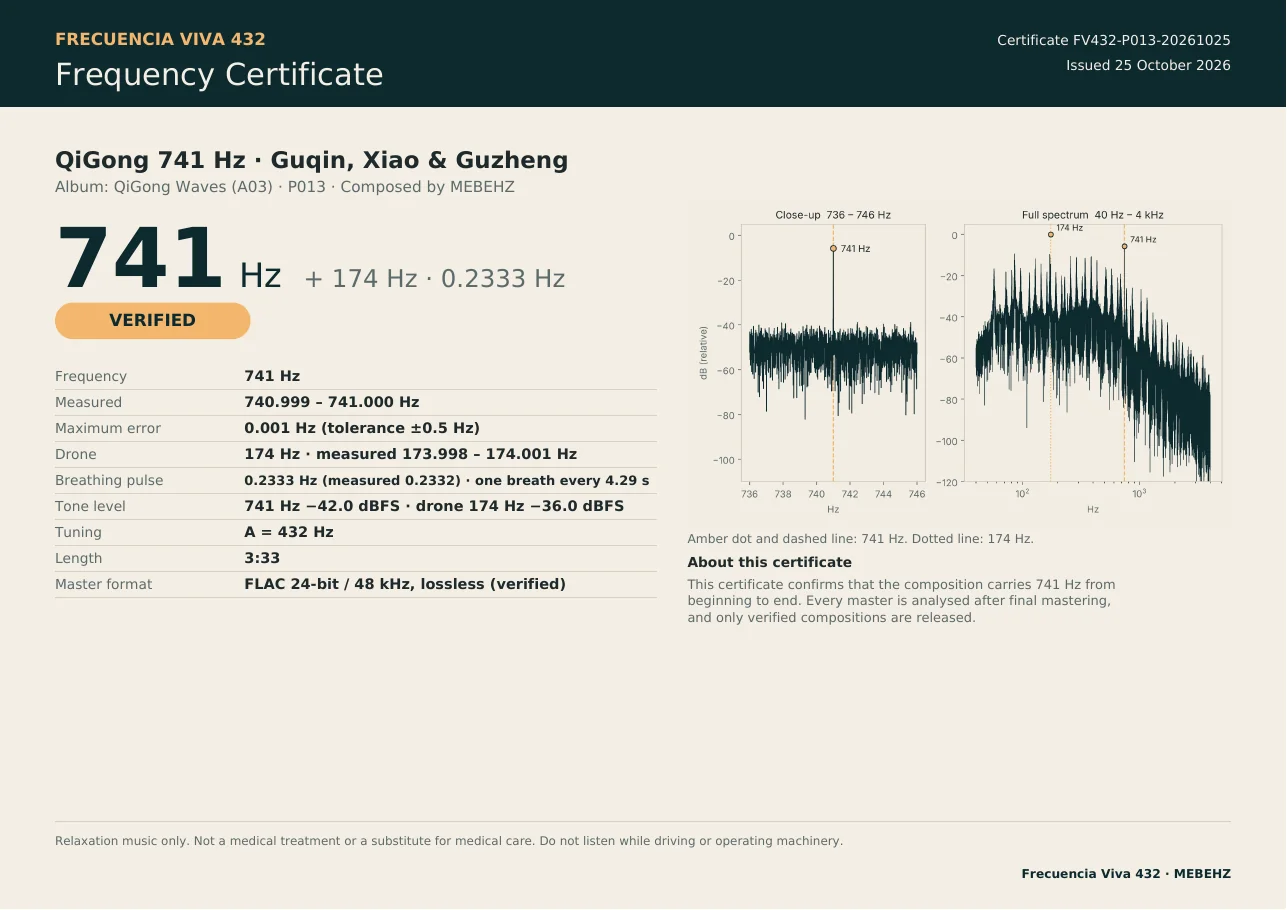Click the Drone row value 174 Hz measured
This screenshot has height=910, width=1287.
[411, 454]
